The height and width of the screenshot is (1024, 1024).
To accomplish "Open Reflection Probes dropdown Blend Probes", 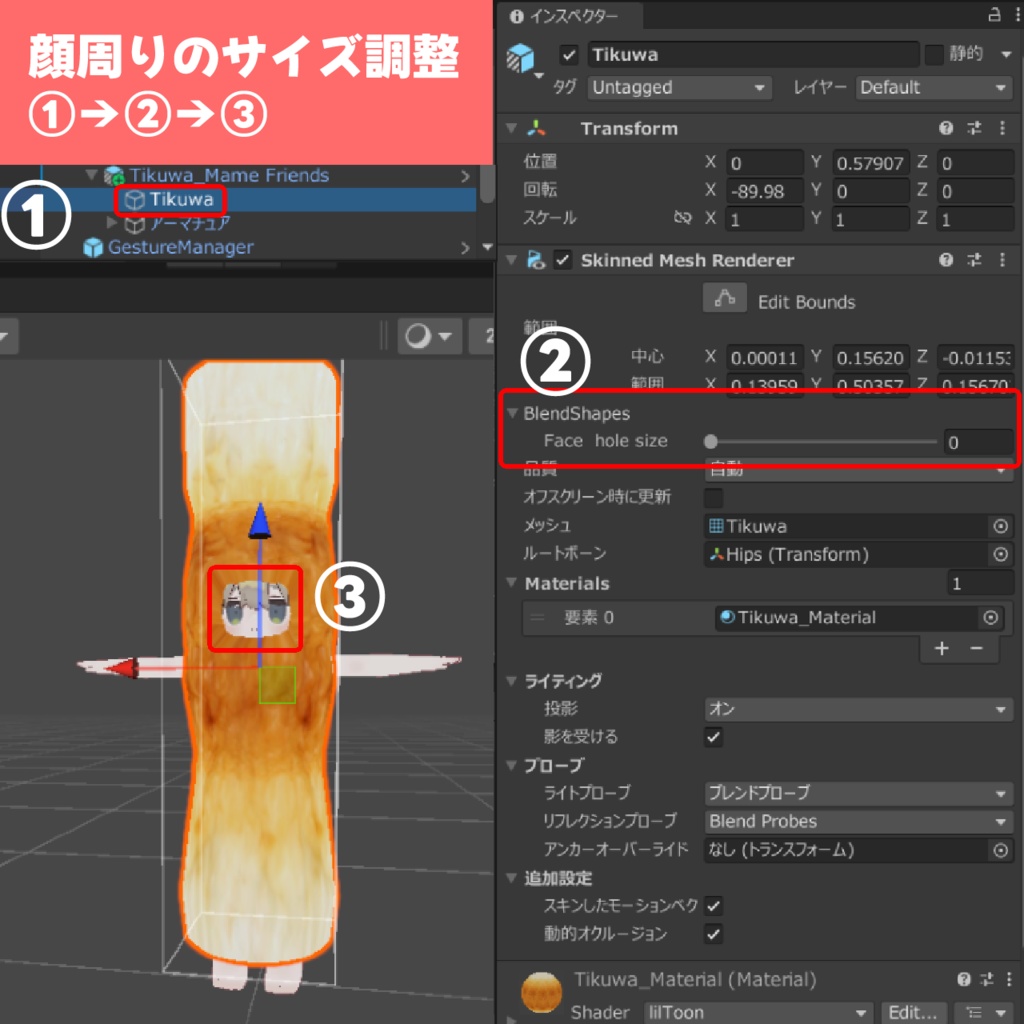I will 859,821.
